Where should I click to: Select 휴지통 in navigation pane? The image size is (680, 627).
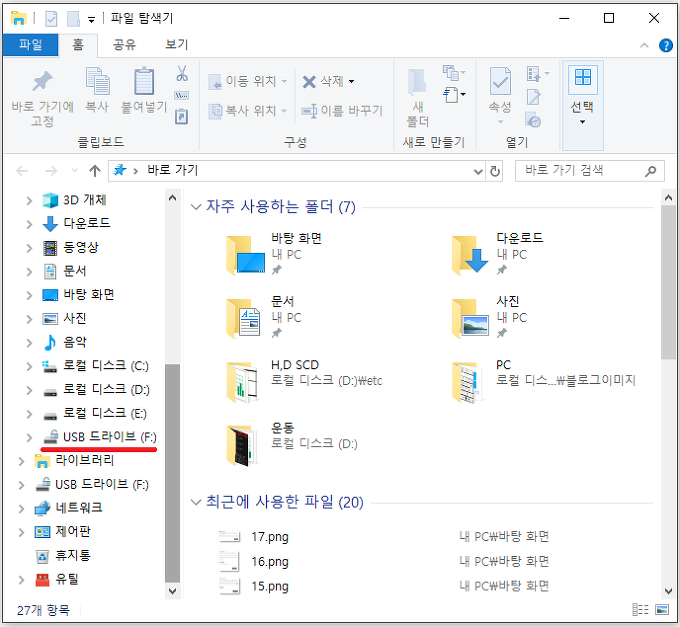[63, 555]
